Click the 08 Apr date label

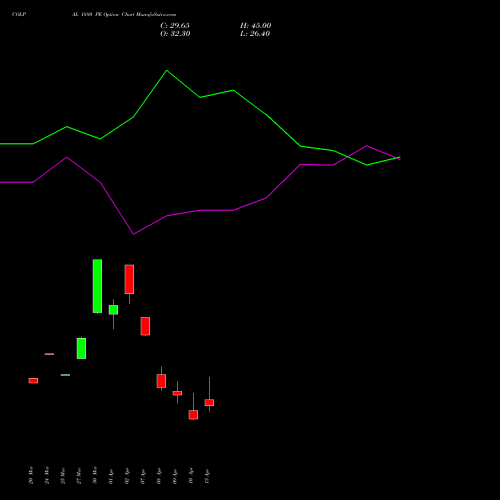click(x=159, y=476)
